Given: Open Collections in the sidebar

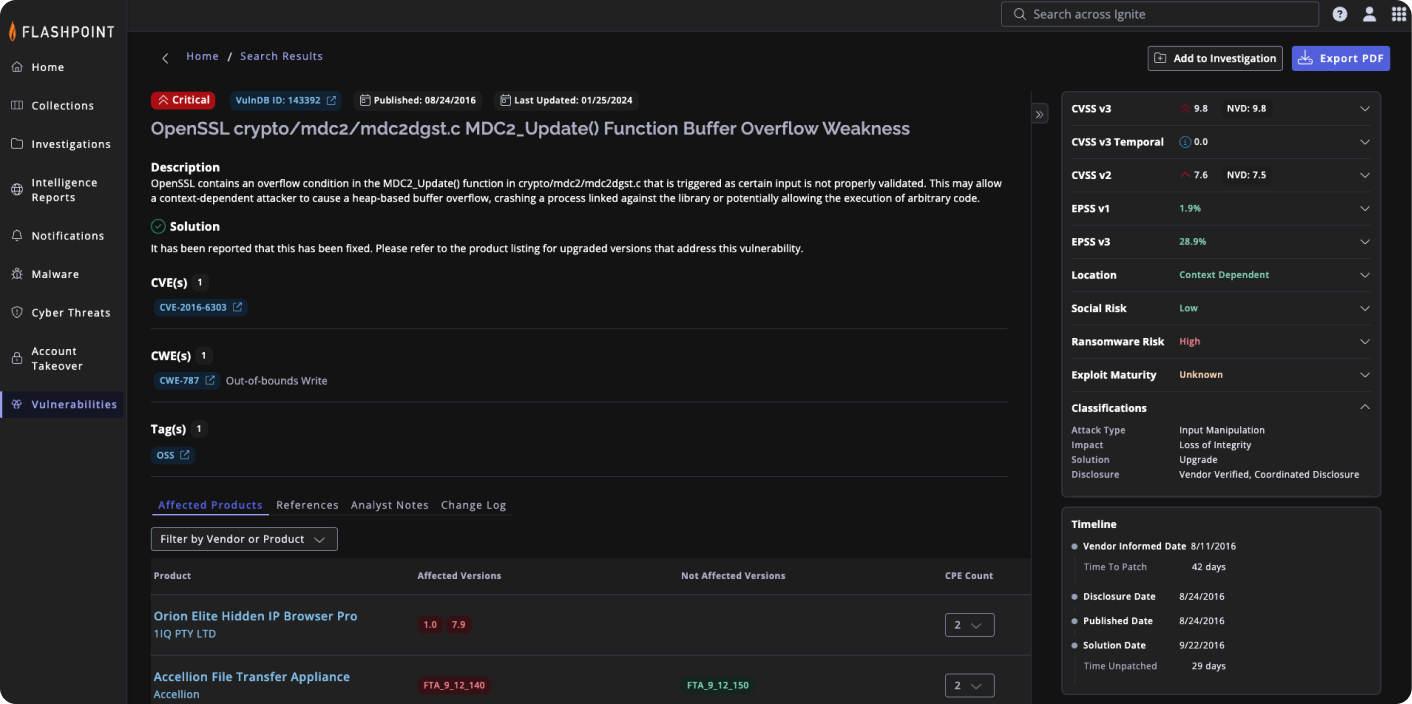Looking at the screenshot, I should pyautogui.click(x=62, y=105).
